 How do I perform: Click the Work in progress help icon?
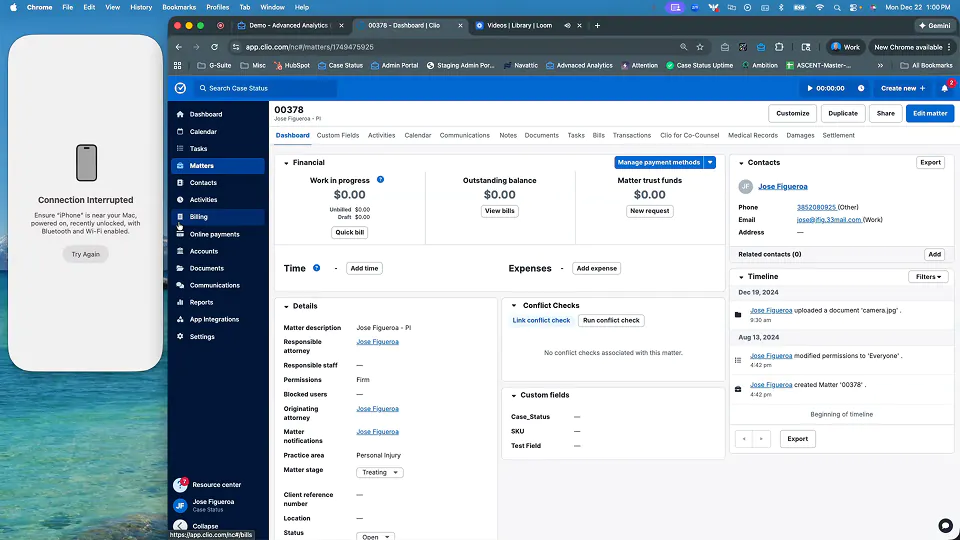click(380, 180)
